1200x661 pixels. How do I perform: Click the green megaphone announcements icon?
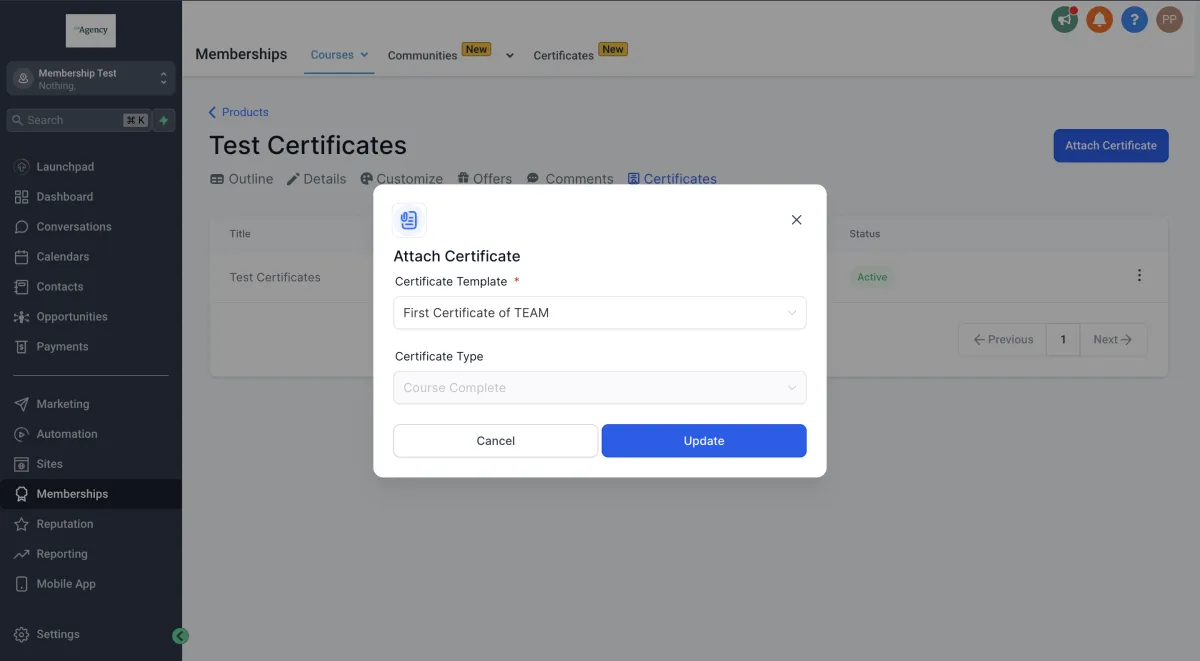click(x=1065, y=19)
